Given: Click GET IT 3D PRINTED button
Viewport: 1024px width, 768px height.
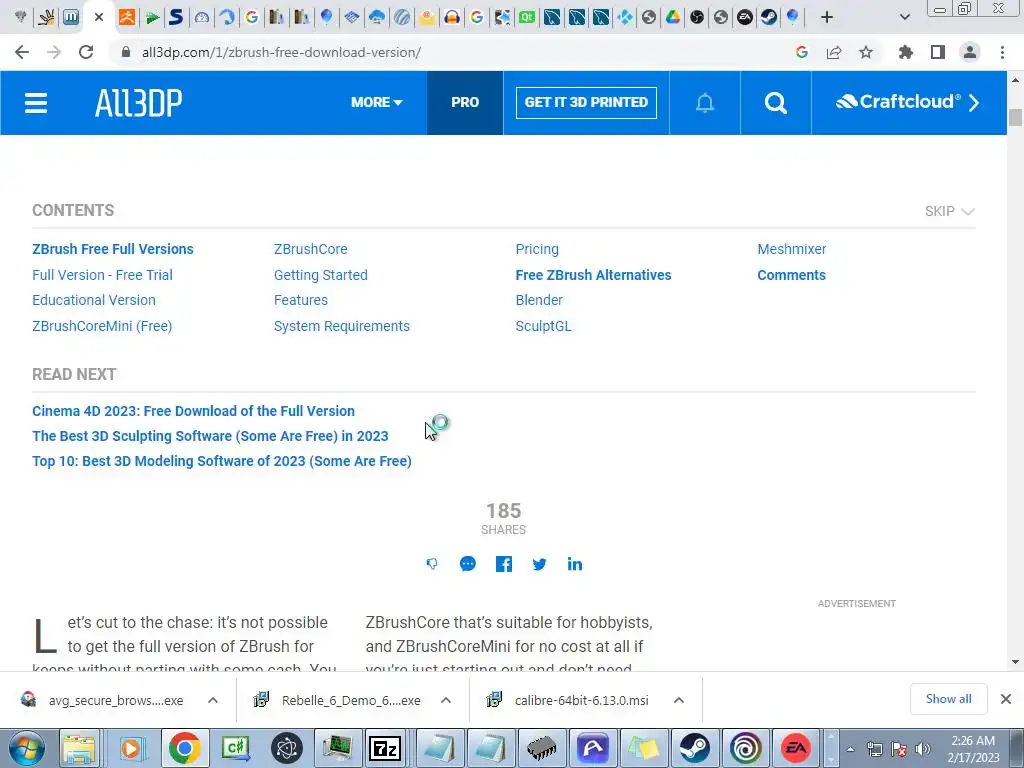Looking at the screenshot, I should (x=586, y=103).
